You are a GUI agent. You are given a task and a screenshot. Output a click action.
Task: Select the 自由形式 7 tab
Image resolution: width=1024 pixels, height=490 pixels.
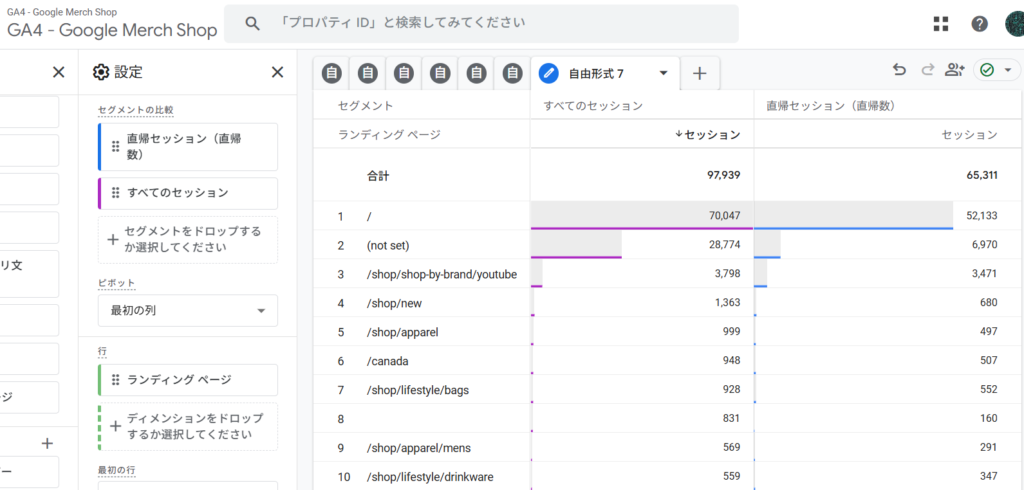(x=596, y=73)
